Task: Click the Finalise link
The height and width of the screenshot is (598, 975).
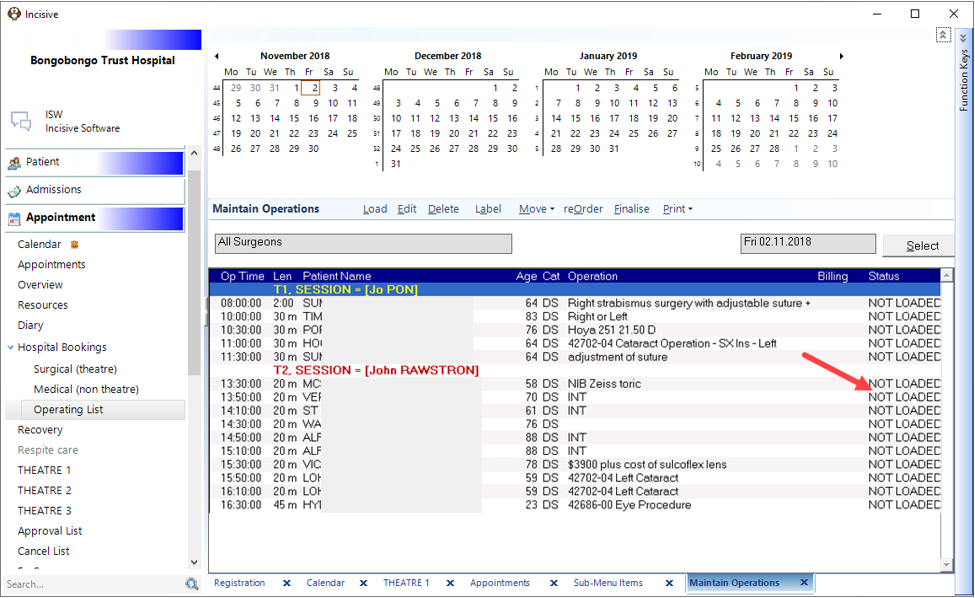Action: pyautogui.click(x=631, y=209)
